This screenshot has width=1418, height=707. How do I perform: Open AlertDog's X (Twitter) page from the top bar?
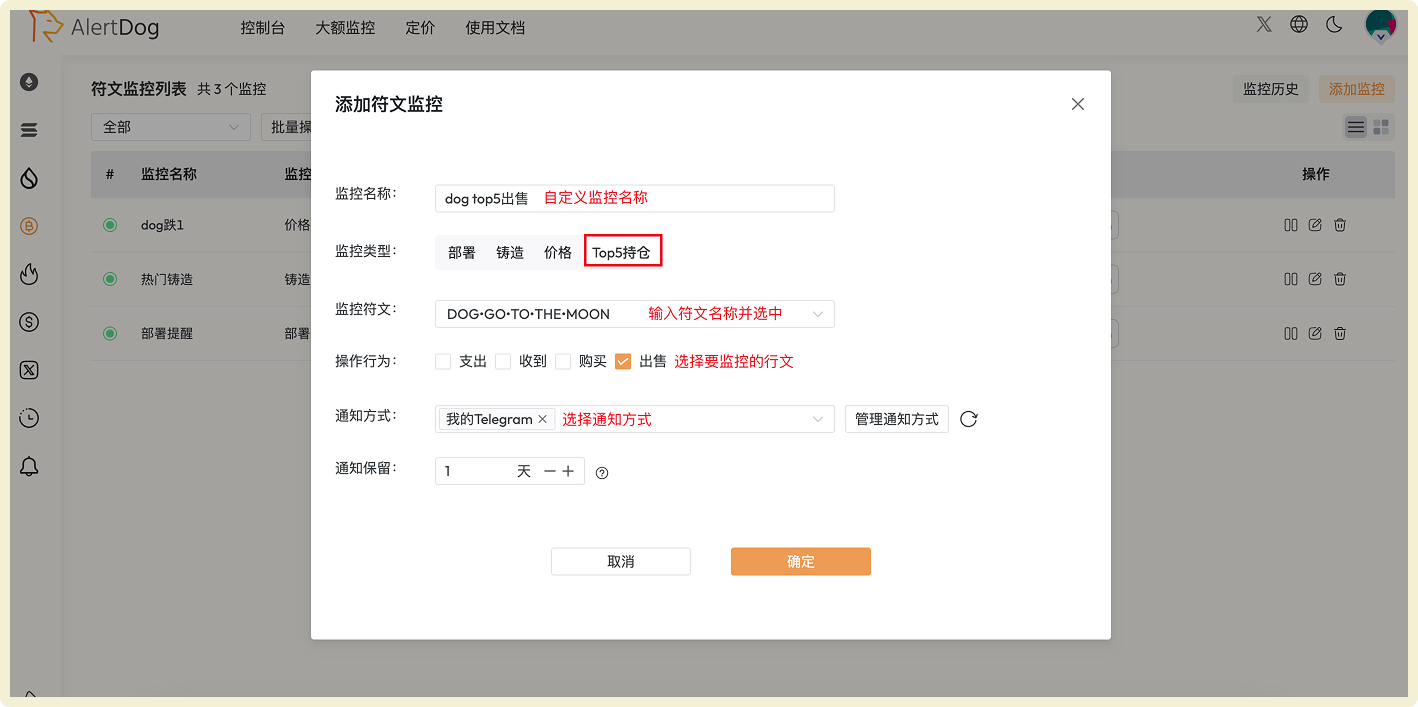tap(1263, 25)
